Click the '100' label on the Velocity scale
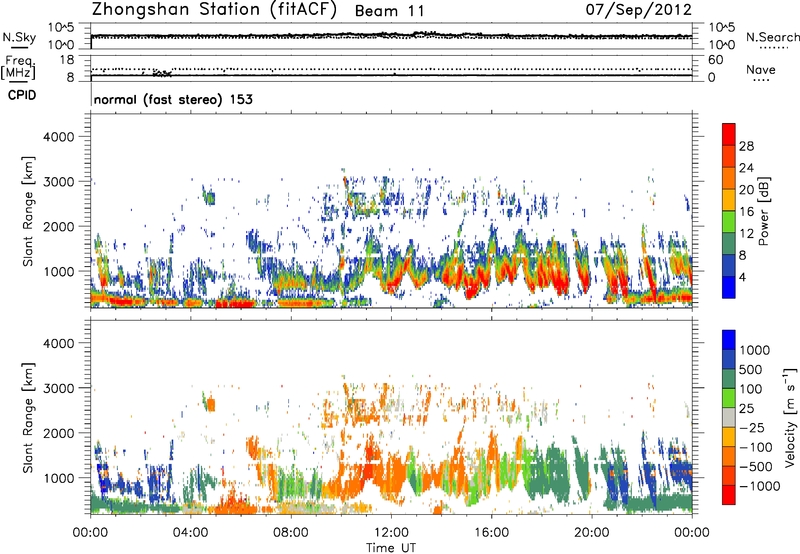The width and height of the screenshot is (800, 554). pyautogui.click(x=750, y=389)
